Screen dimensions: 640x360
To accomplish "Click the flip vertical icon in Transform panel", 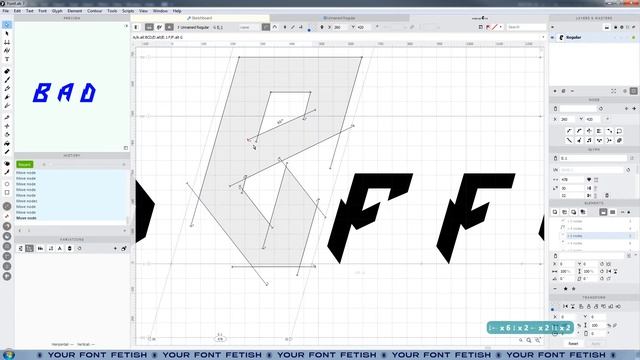I will 573,306.
